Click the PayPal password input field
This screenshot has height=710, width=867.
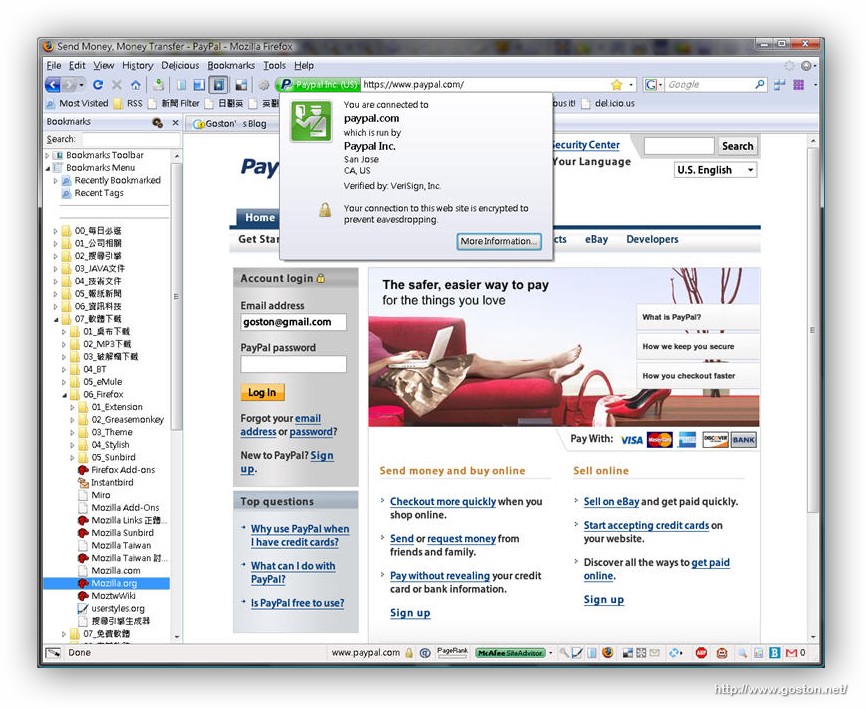294,364
